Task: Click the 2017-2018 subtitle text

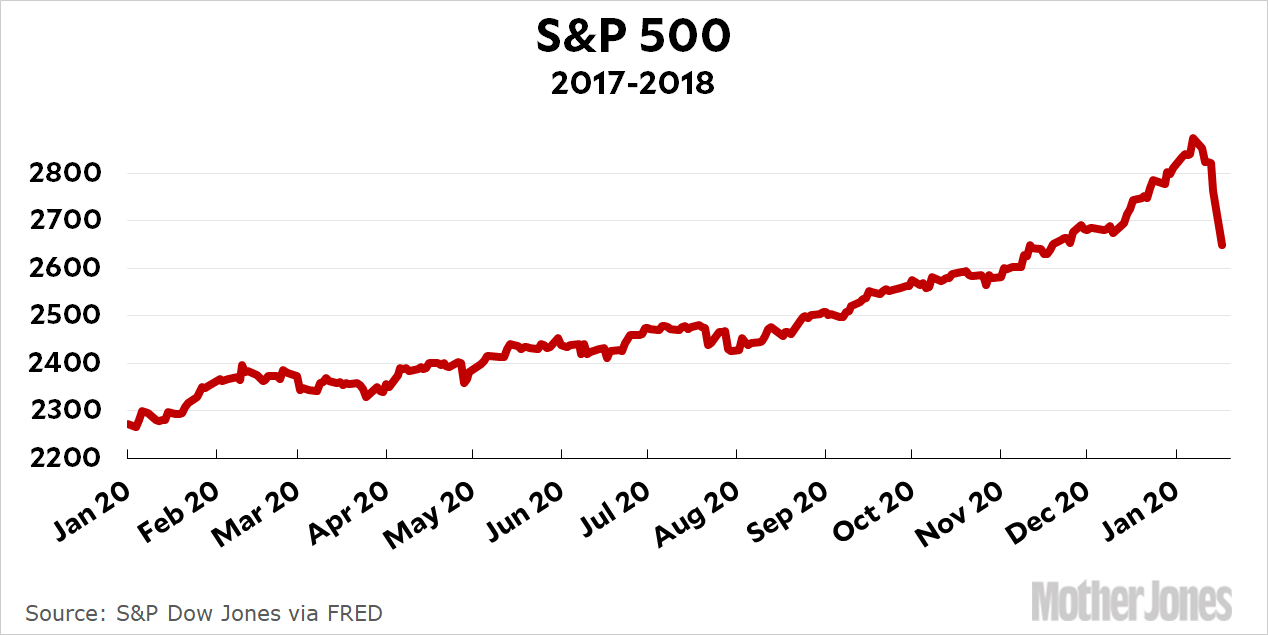Action: (x=633, y=83)
